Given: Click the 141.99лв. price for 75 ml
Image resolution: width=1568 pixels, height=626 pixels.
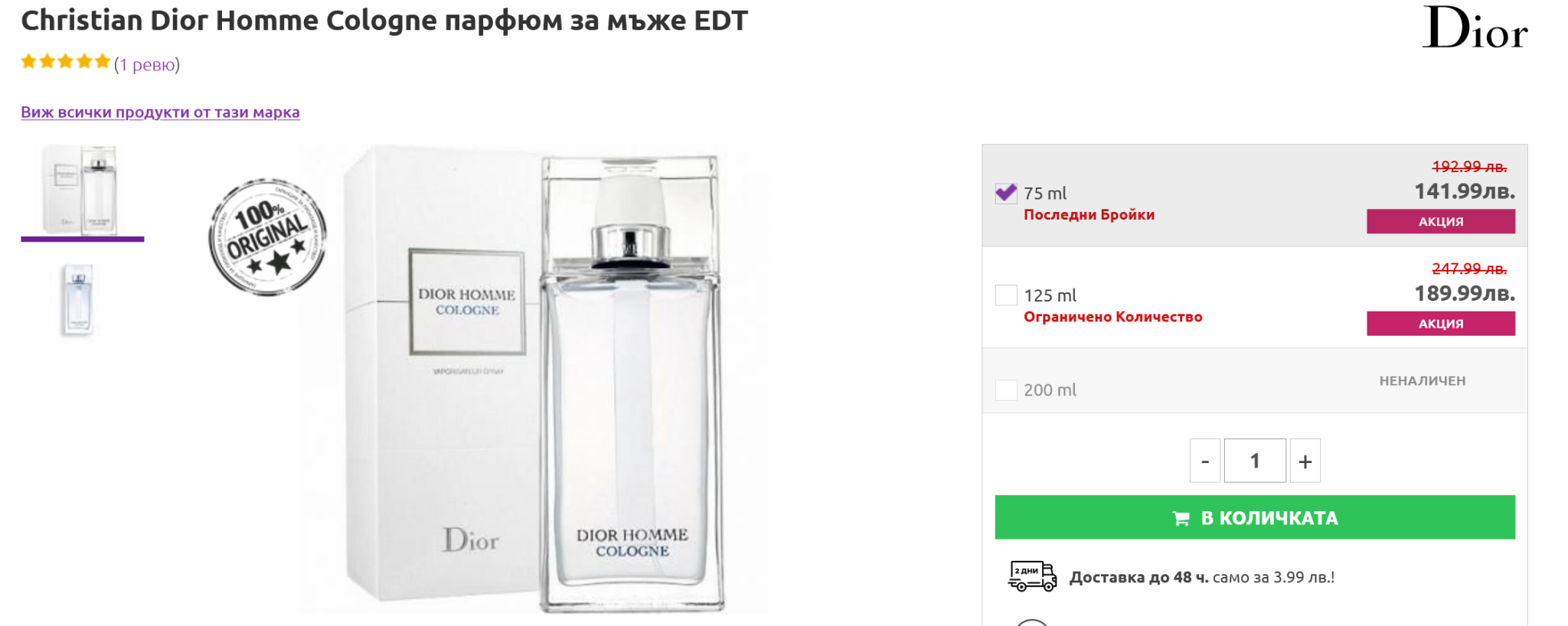Looking at the screenshot, I should pyautogui.click(x=1464, y=191).
